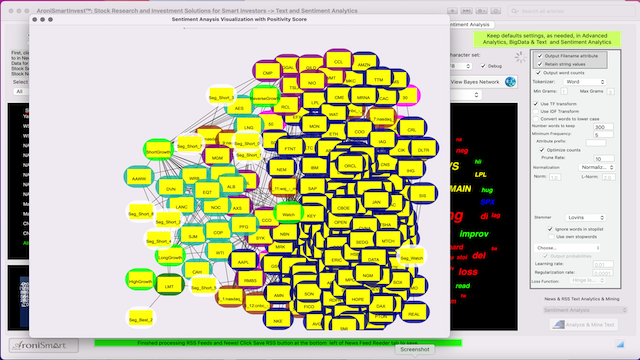Screen dimensions: 640x360
Task: Click the Analyze & Mine Text button
Action: tap(584, 324)
